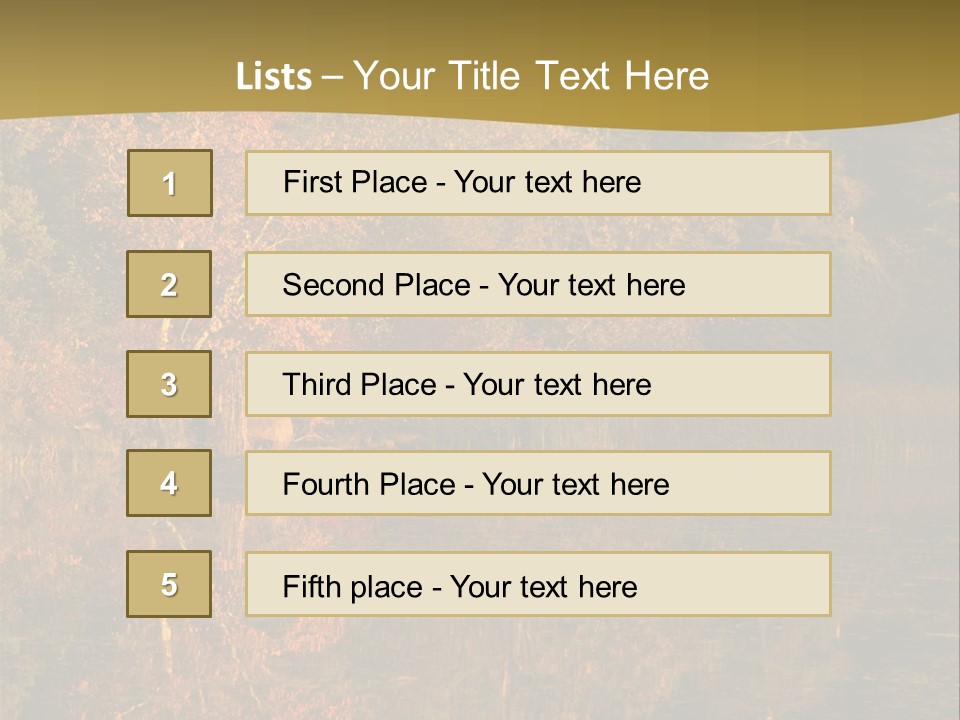Click the number 3 box
This screenshot has height=720, width=960.
[169, 384]
